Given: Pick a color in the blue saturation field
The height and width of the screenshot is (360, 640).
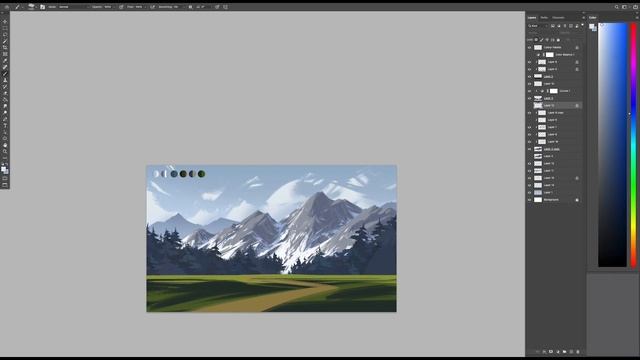Looking at the screenshot, I should click(612, 145).
